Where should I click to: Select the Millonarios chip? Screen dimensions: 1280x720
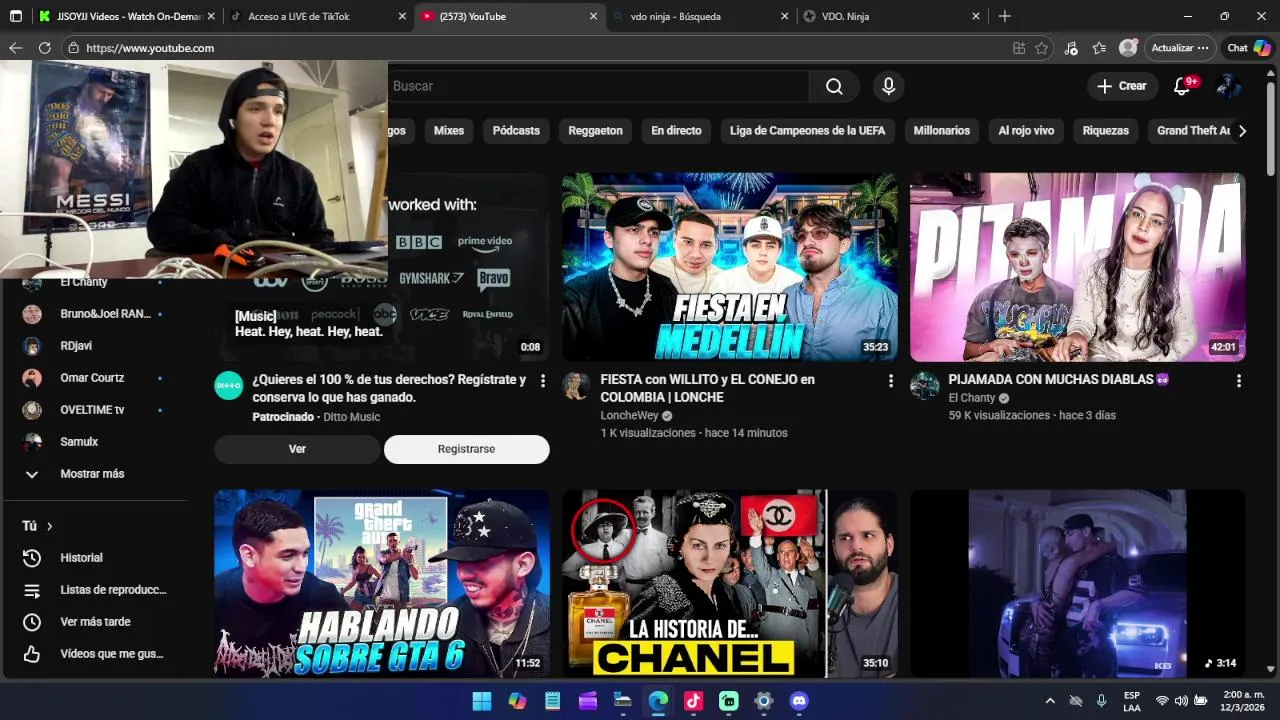coord(942,131)
